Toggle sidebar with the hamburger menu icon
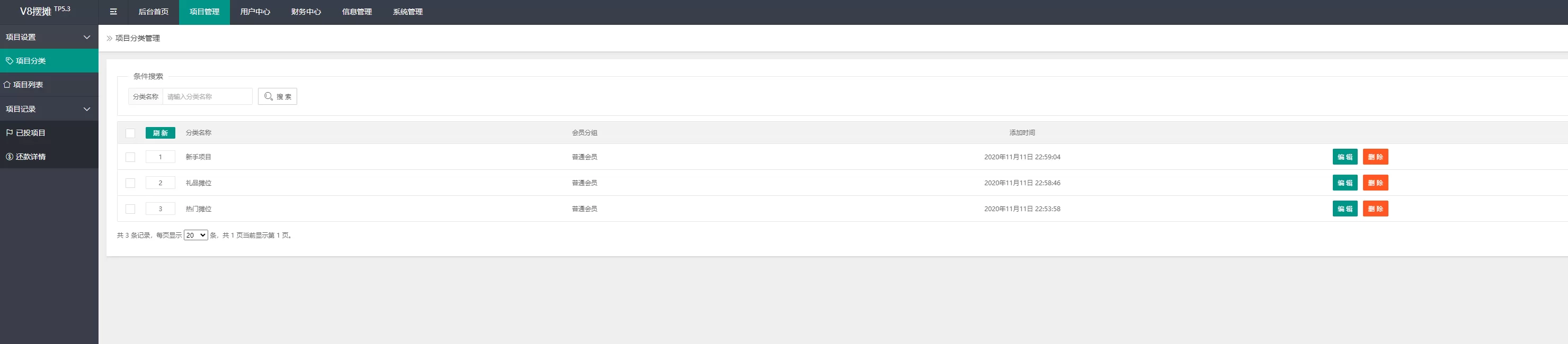This screenshot has height=344, width=1568. [x=113, y=12]
